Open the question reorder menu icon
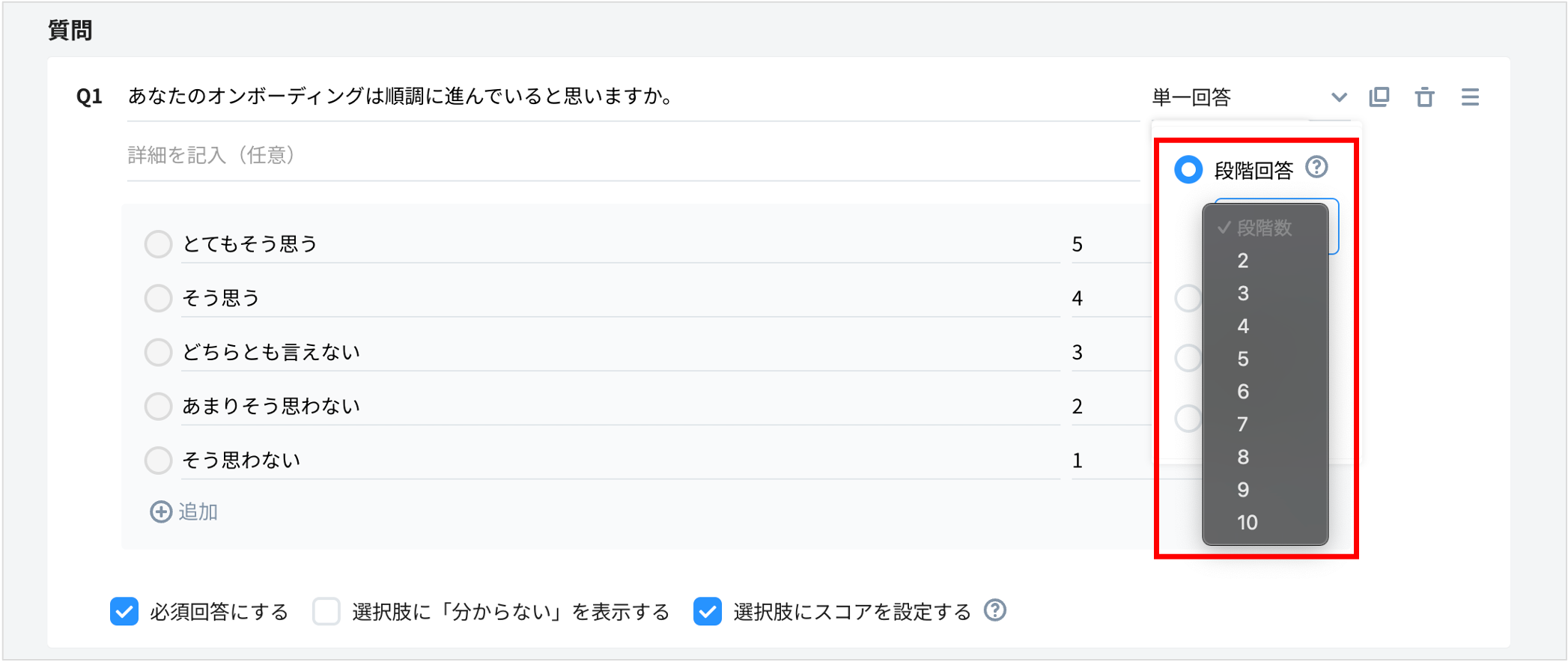The width and height of the screenshot is (1568, 662). tap(1470, 97)
